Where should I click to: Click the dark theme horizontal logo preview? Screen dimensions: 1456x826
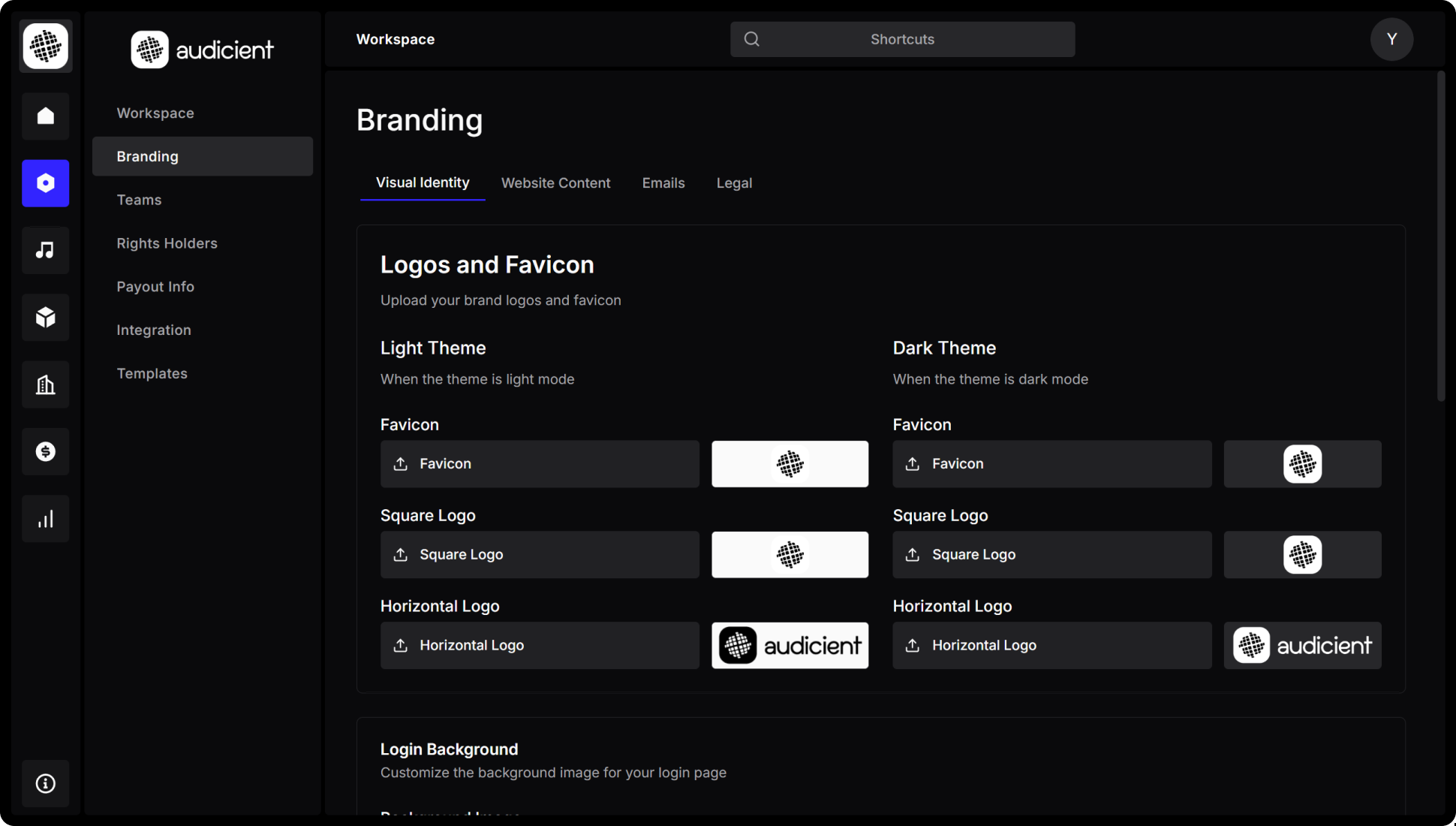tap(1302, 645)
